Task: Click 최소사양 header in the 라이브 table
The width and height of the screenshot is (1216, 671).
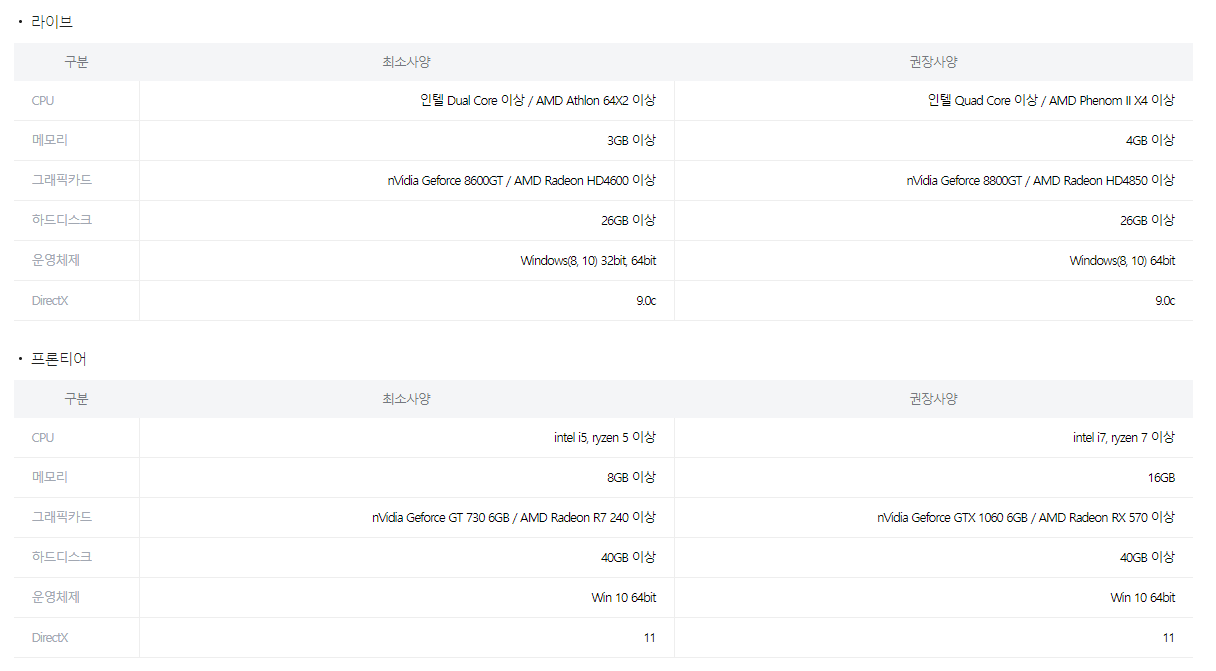Action: (406, 62)
